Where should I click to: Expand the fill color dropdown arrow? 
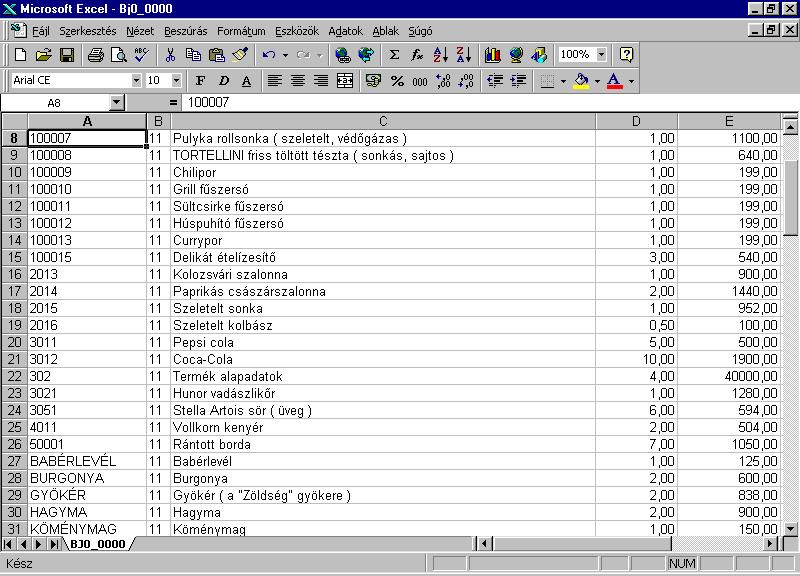(597, 81)
